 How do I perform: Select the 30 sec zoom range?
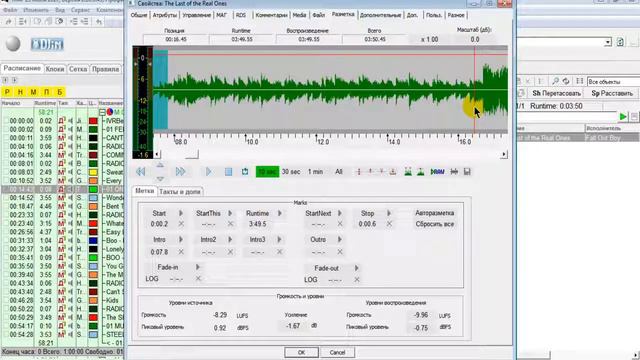[291, 172]
